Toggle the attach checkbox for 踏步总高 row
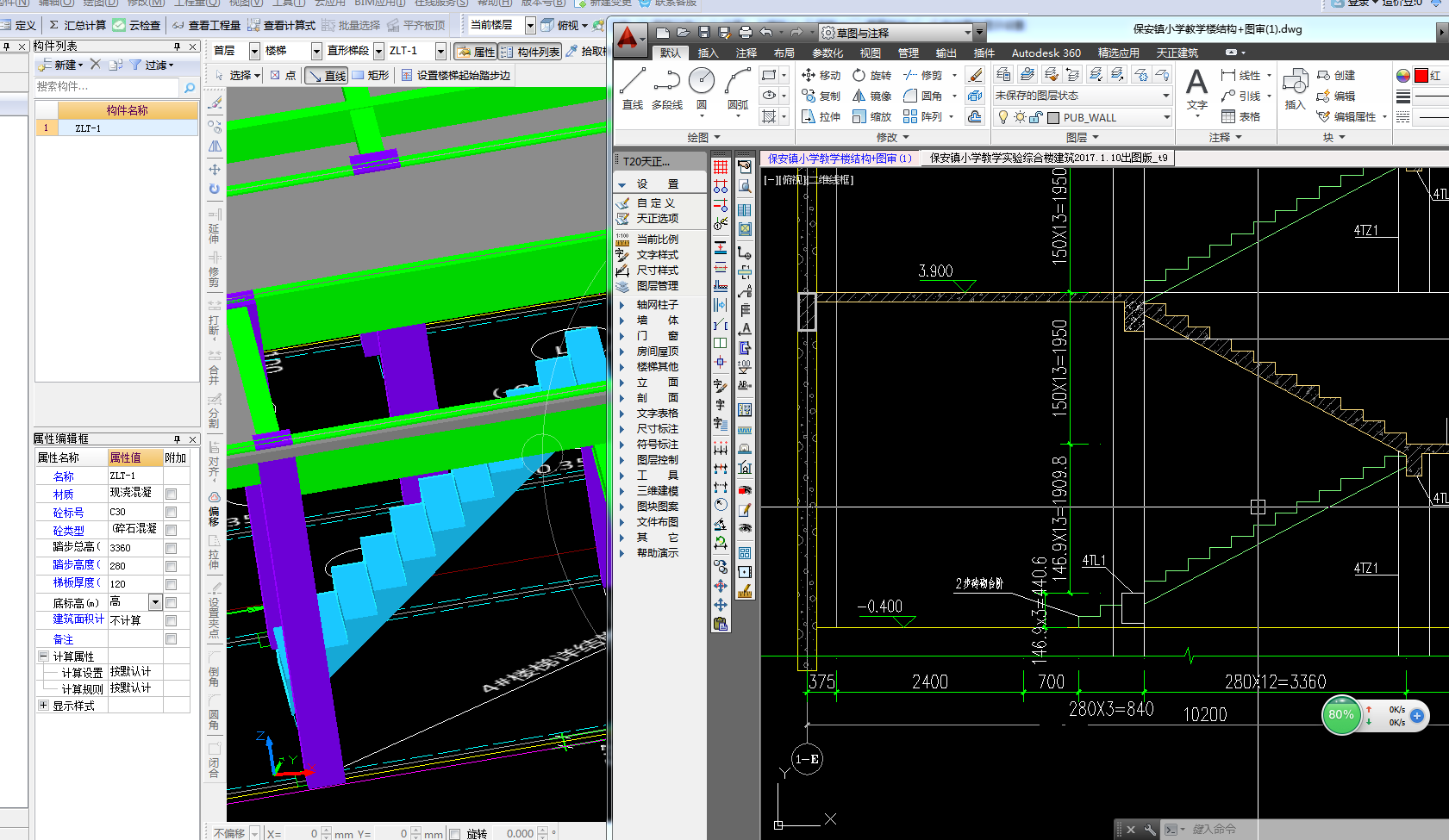This screenshot has height=840, width=1449. coord(171,548)
